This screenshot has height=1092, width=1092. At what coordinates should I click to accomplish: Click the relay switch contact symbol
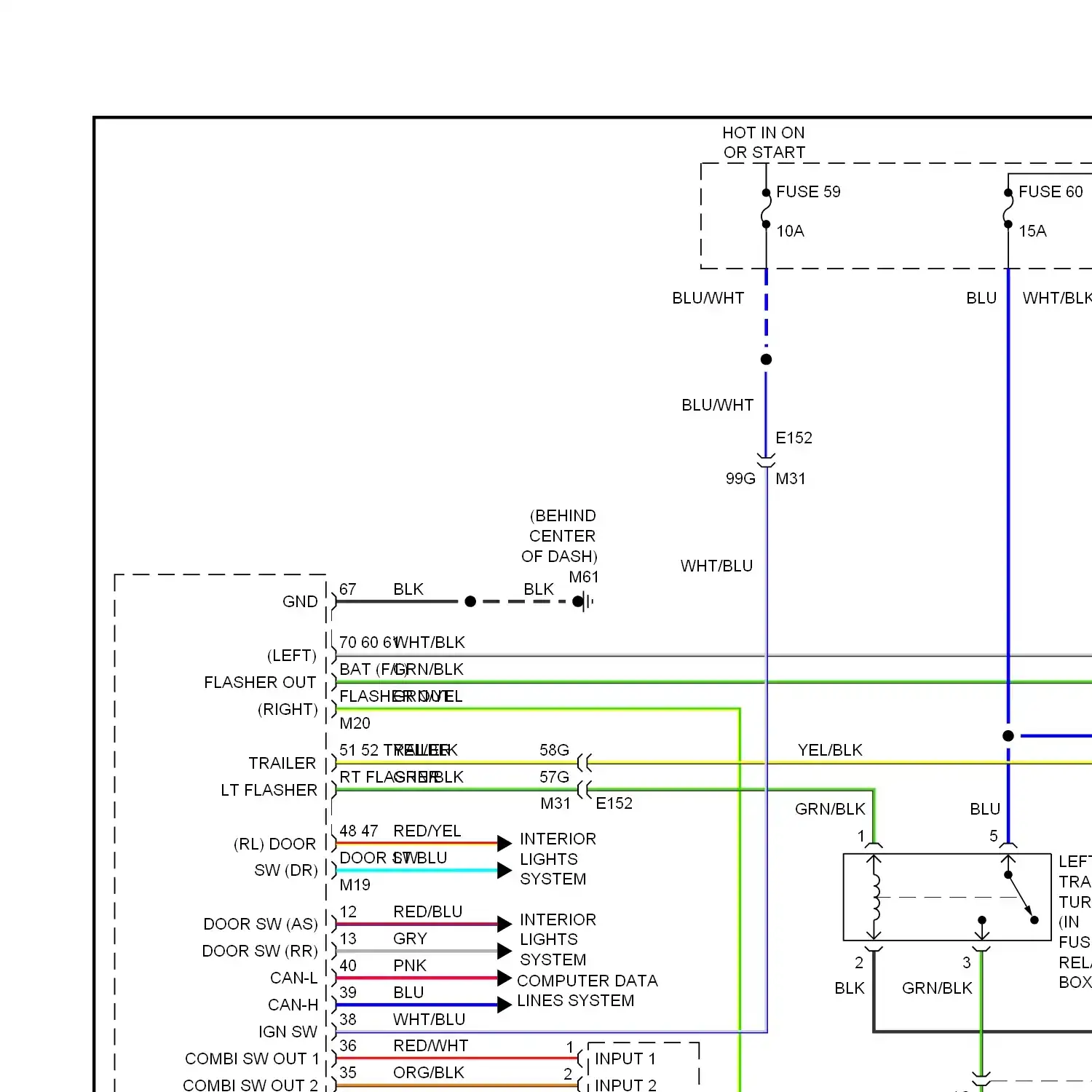(1021, 897)
